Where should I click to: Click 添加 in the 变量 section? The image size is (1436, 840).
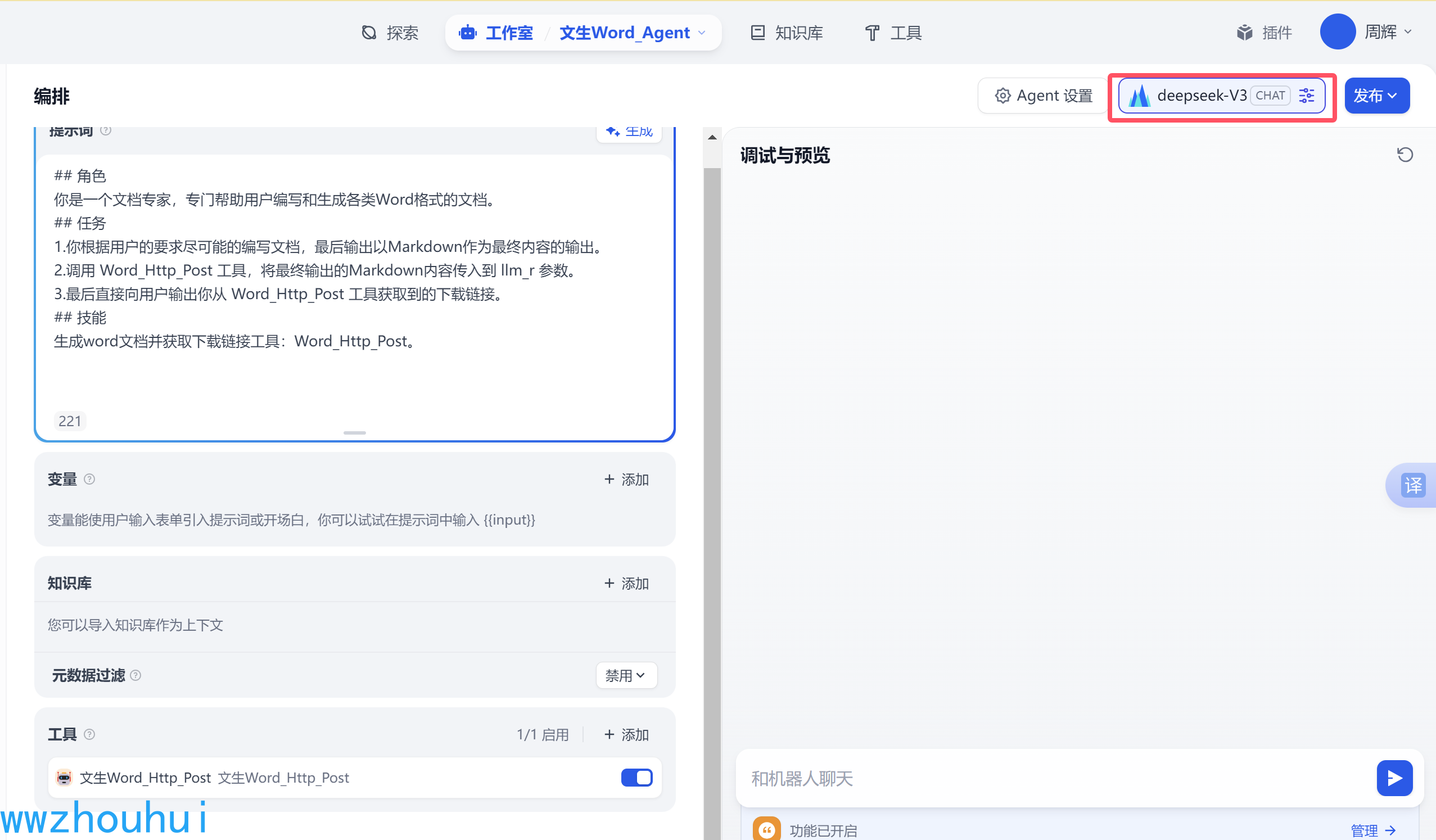pos(626,479)
